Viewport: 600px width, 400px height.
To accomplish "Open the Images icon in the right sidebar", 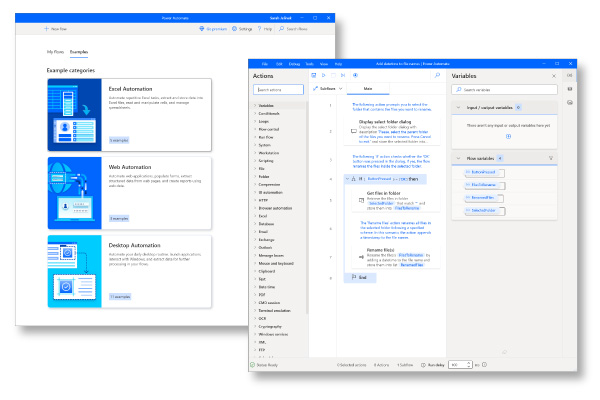I will (570, 103).
